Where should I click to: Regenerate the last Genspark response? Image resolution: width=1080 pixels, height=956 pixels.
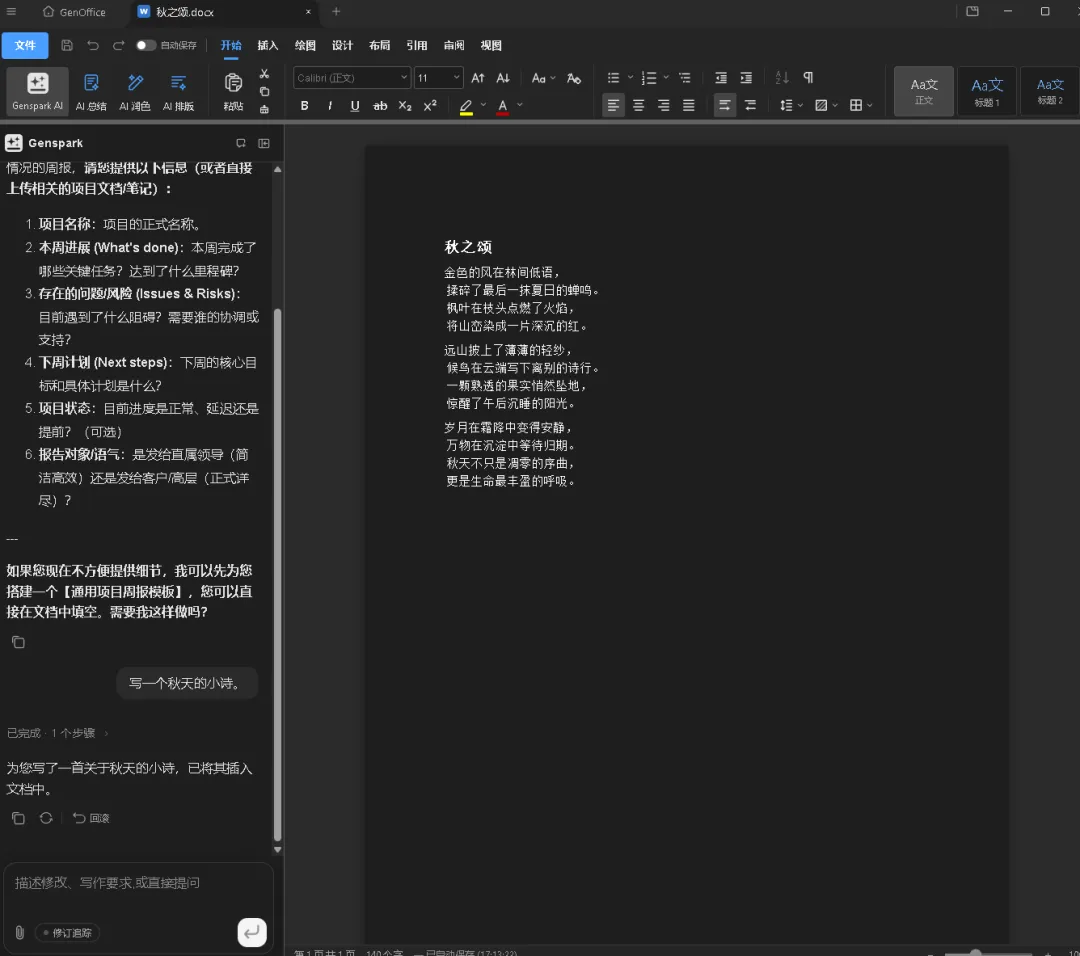pos(46,818)
